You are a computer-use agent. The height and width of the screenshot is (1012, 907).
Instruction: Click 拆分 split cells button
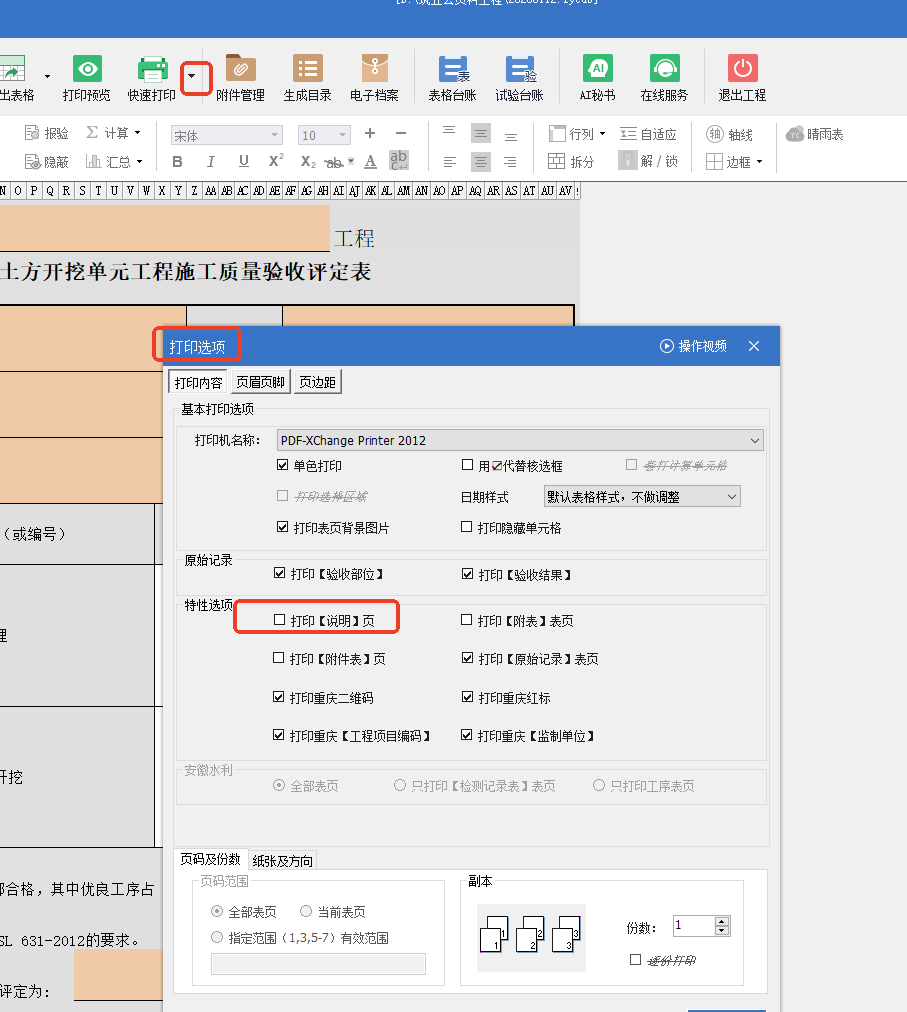pyautogui.click(x=571, y=161)
